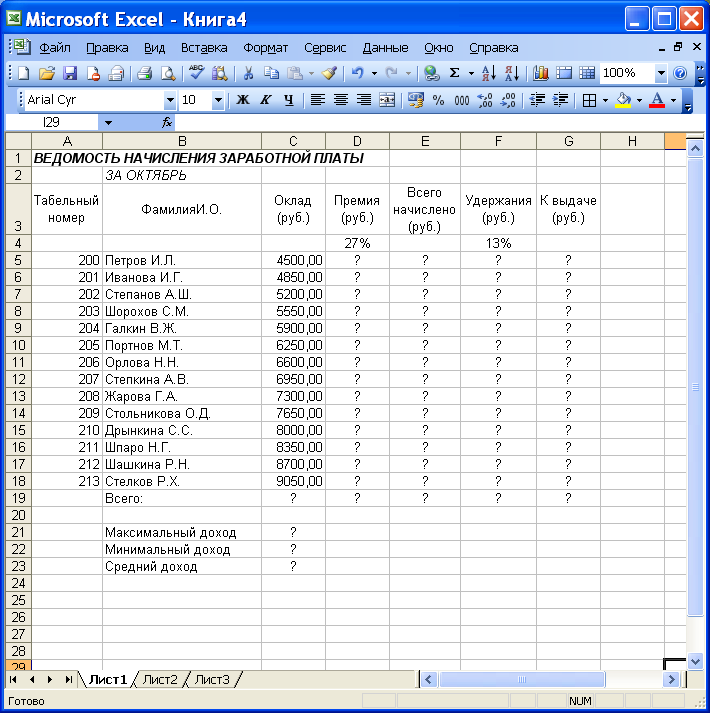Click the Print icon

coord(145,73)
